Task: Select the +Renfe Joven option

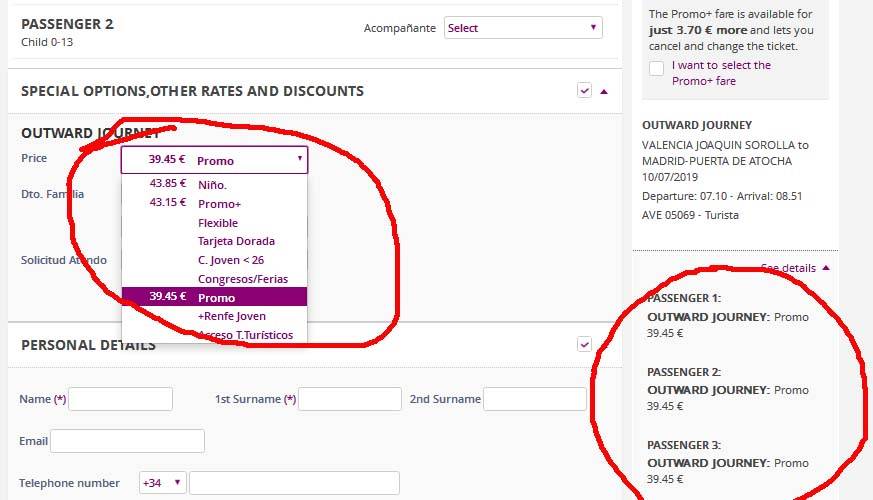Action: click(231, 316)
